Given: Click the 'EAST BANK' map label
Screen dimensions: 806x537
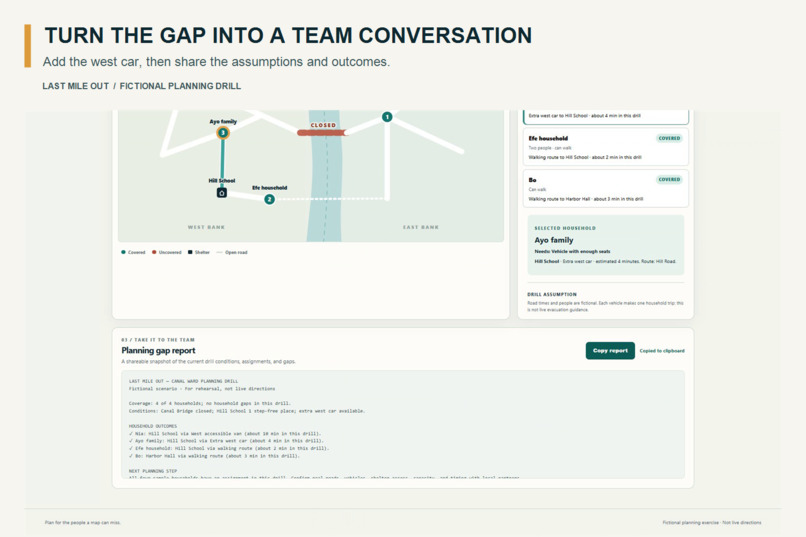Looking at the screenshot, I should [421, 227].
